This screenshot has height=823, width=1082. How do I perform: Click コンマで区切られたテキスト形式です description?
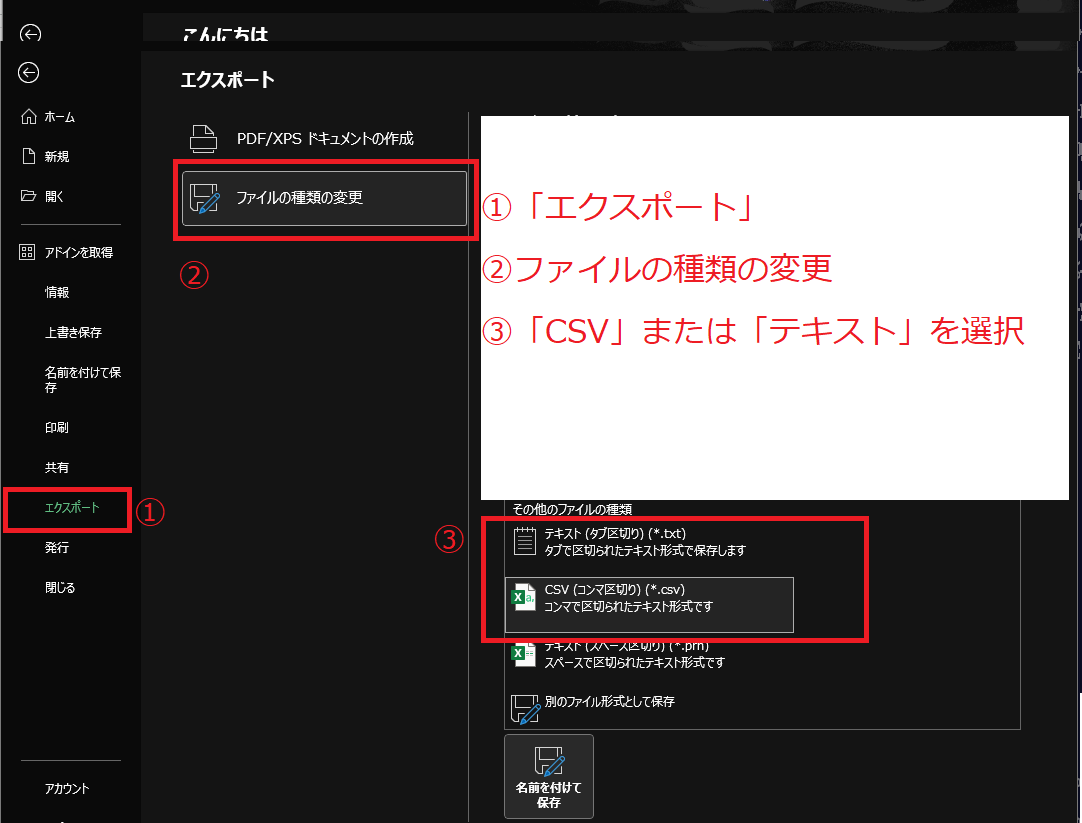coord(629,606)
